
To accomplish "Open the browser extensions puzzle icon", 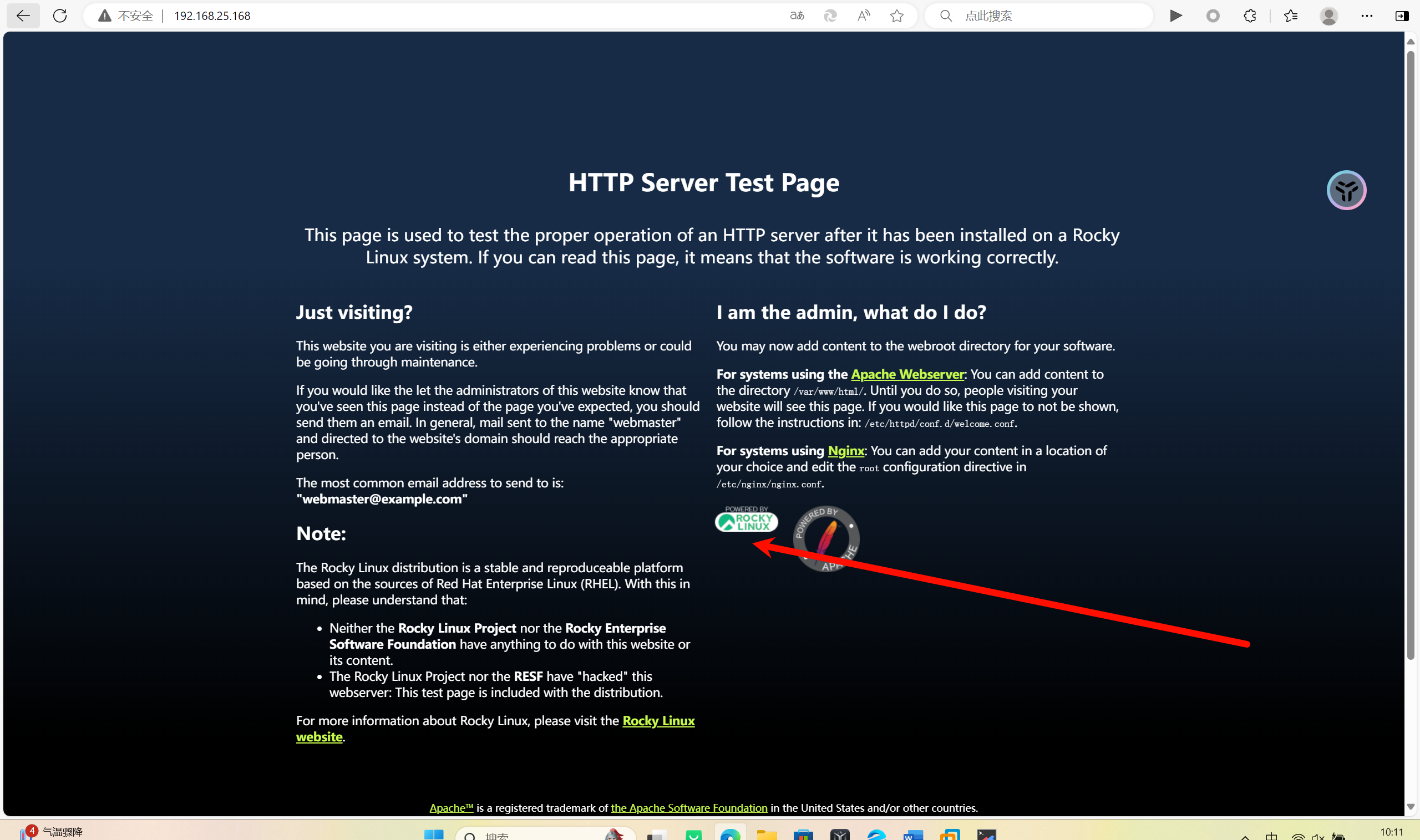I will (x=1250, y=16).
